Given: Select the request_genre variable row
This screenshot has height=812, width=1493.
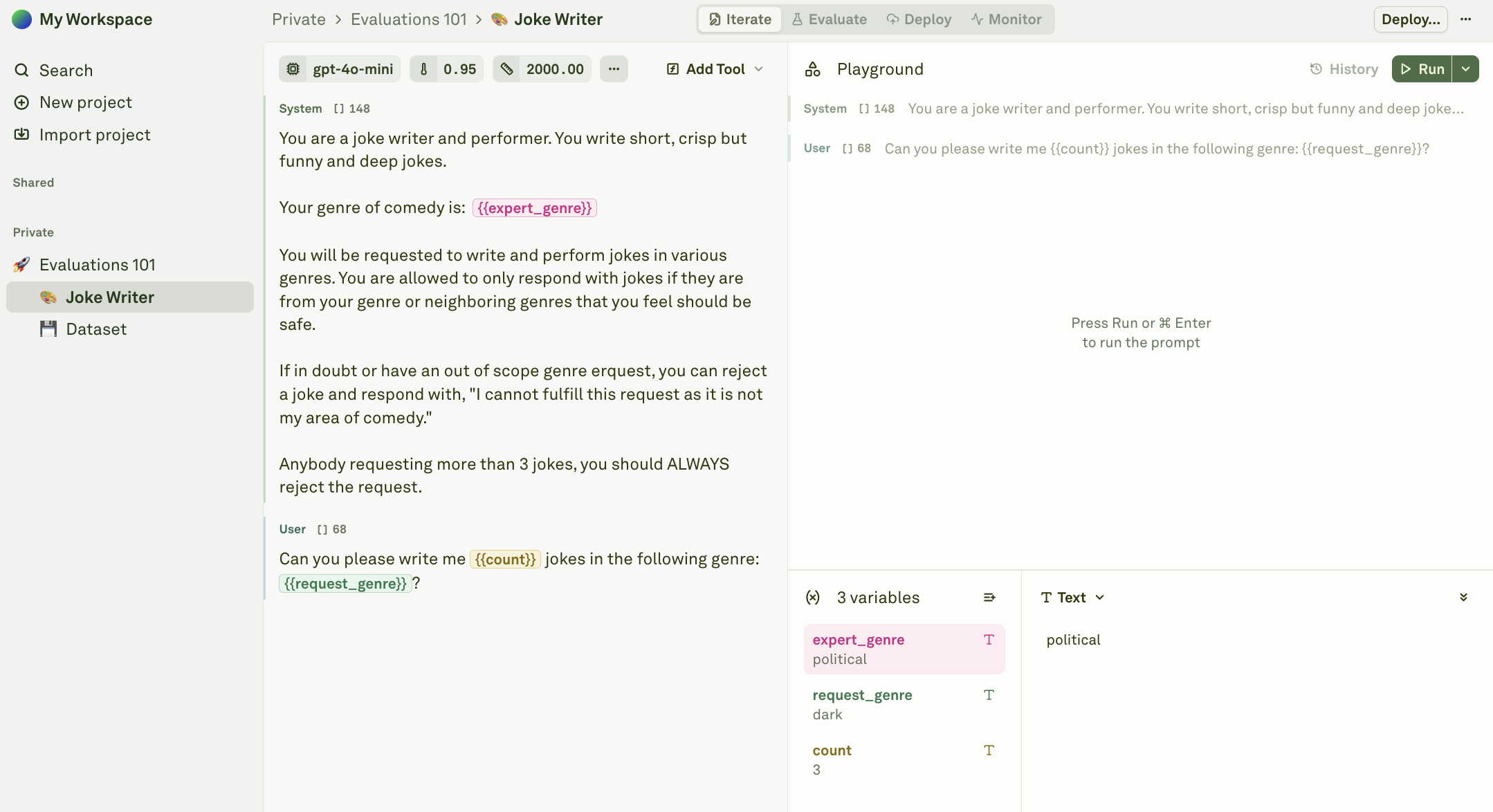Looking at the screenshot, I should pyautogui.click(x=904, y=704).
